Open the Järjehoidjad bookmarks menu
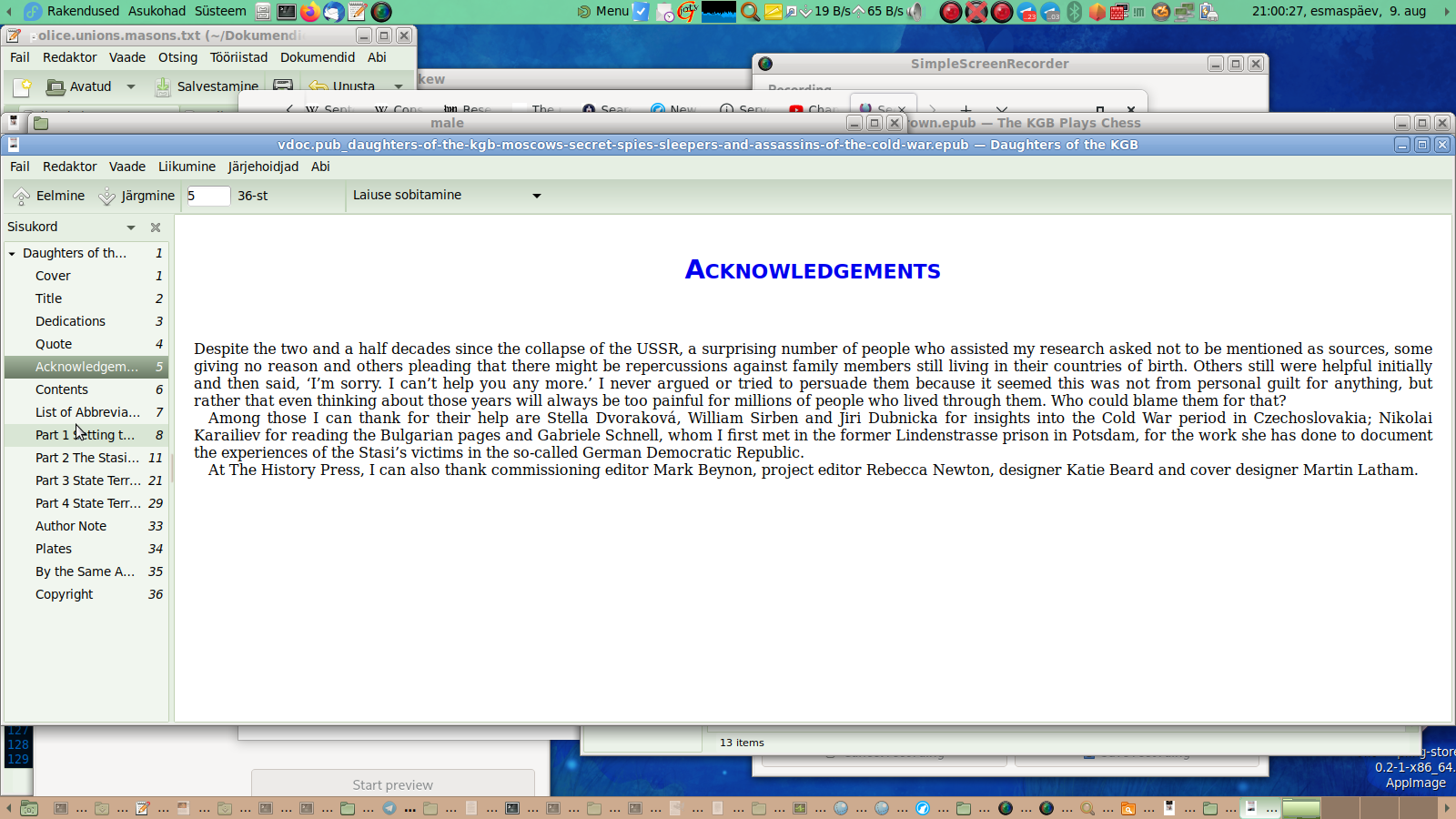This screenshot has width=1456, height=819. [263, 167]
